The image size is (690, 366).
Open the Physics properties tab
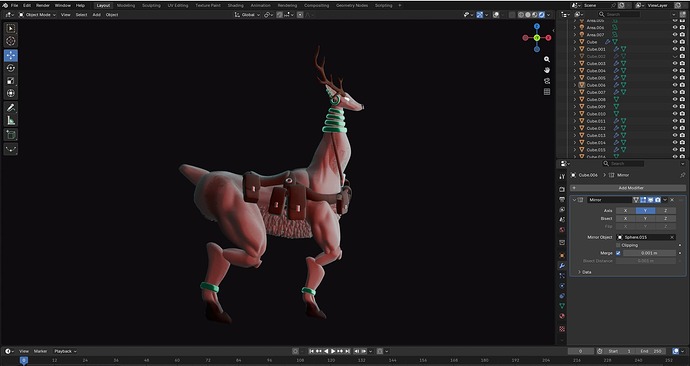coord(562,286)
